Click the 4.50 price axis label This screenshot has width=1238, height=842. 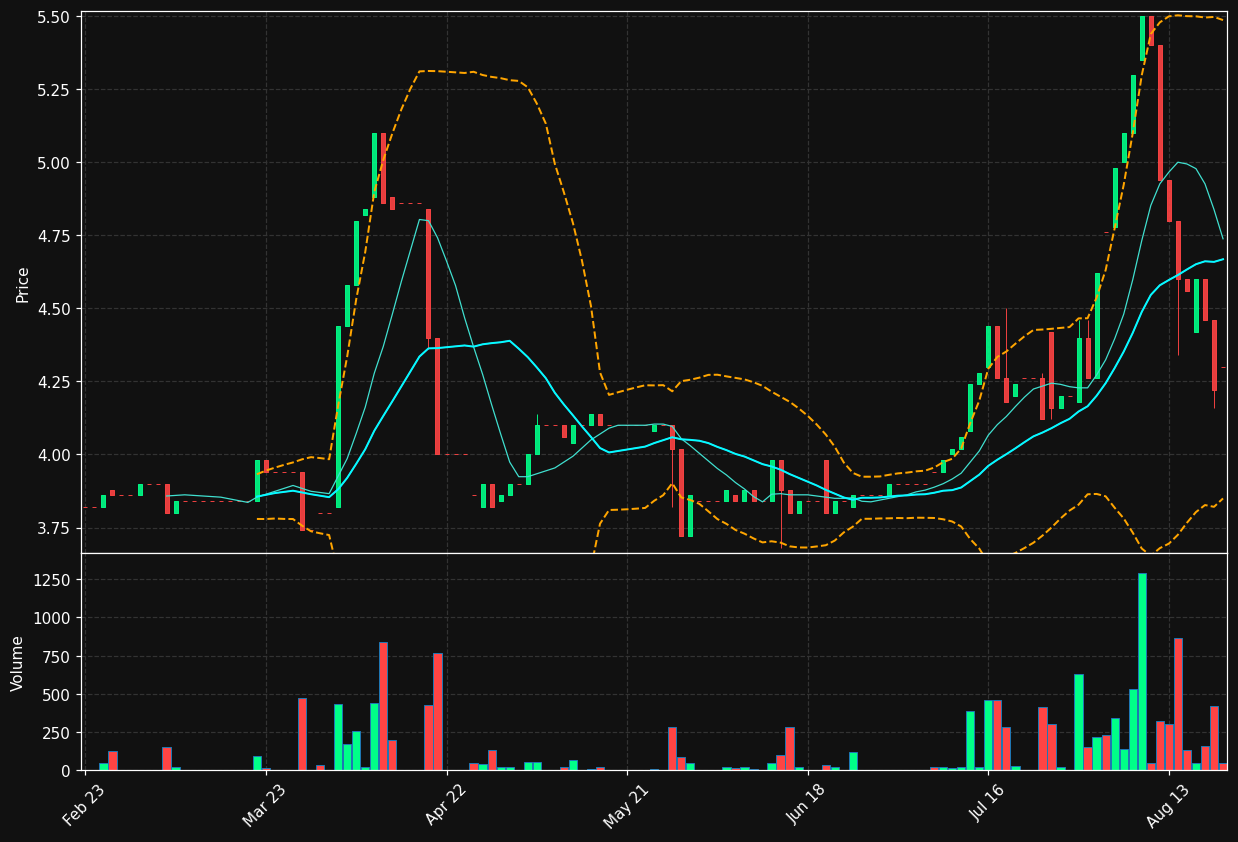point(53,309)
